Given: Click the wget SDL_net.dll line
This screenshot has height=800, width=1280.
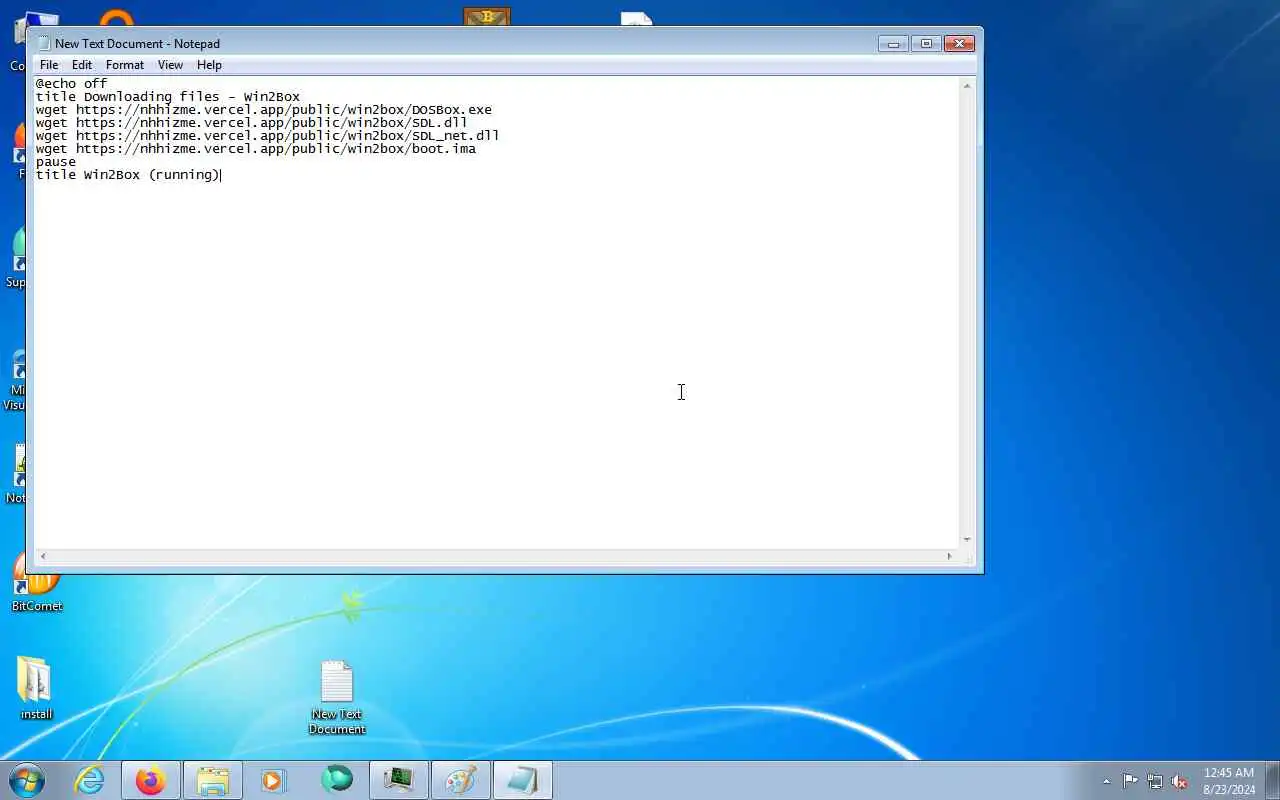Looking at the screenshot, I should pos(268,136).
